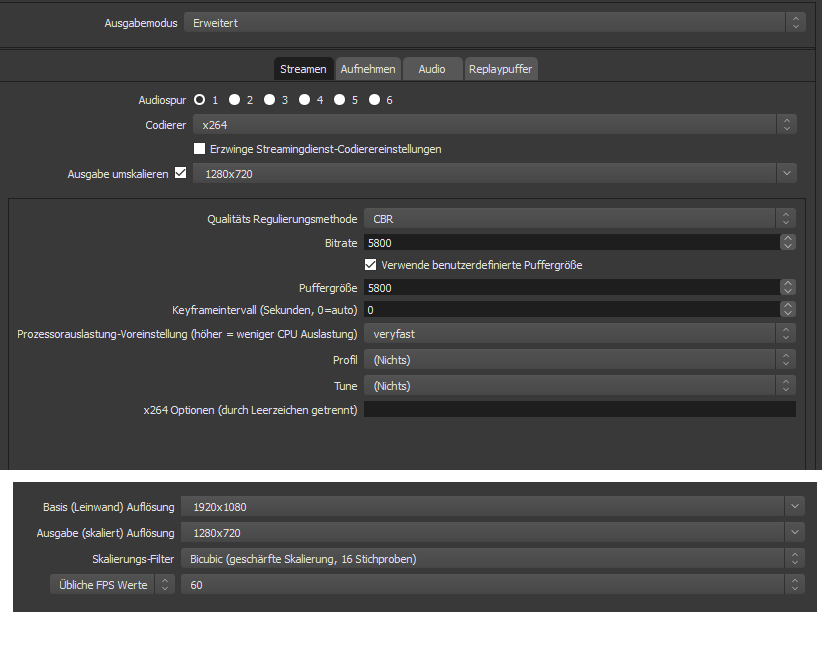Open the Audio tab

tap(432, 69)
